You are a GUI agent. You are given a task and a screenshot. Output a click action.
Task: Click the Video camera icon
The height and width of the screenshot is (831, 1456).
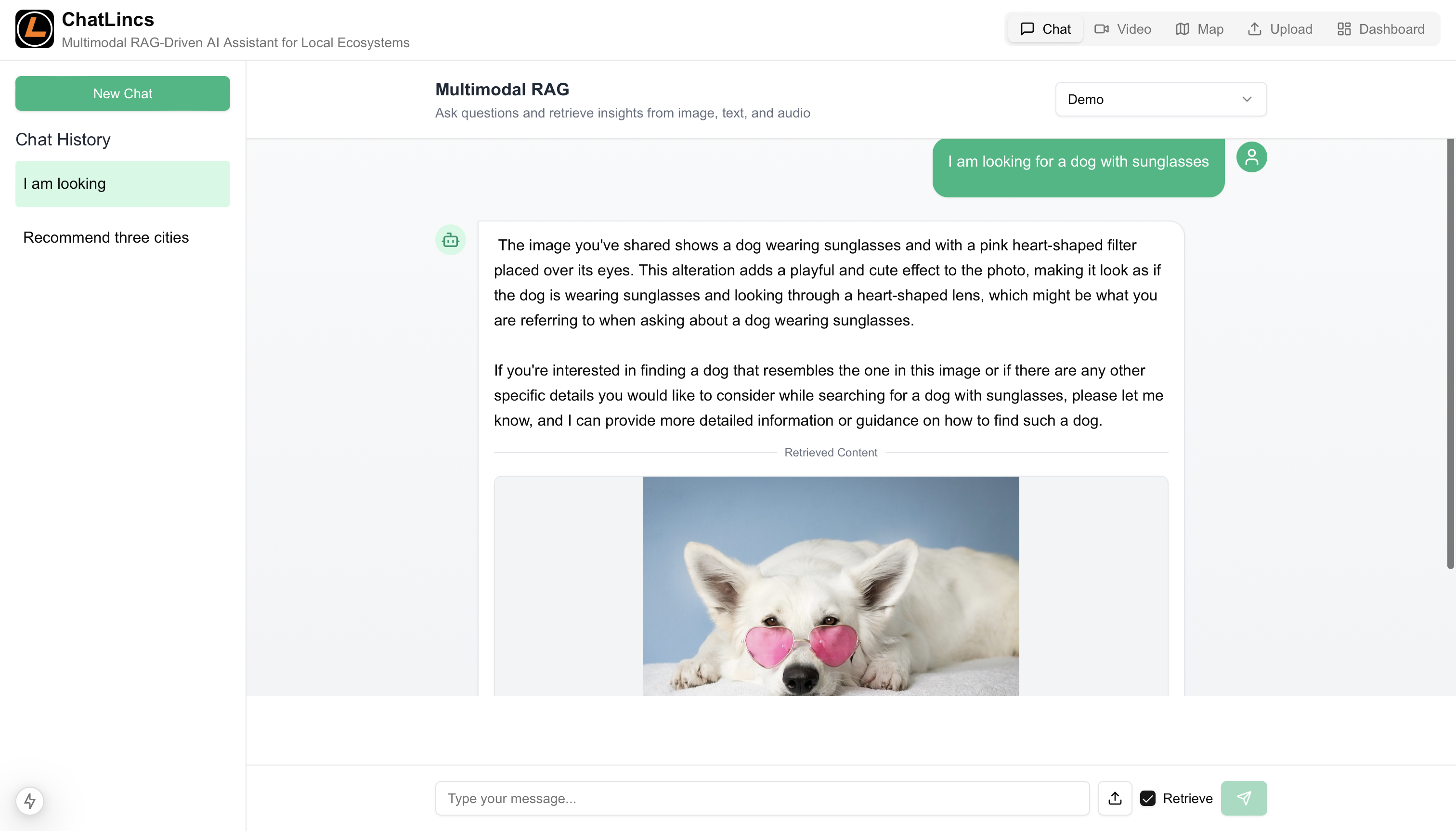(1101, 29)
